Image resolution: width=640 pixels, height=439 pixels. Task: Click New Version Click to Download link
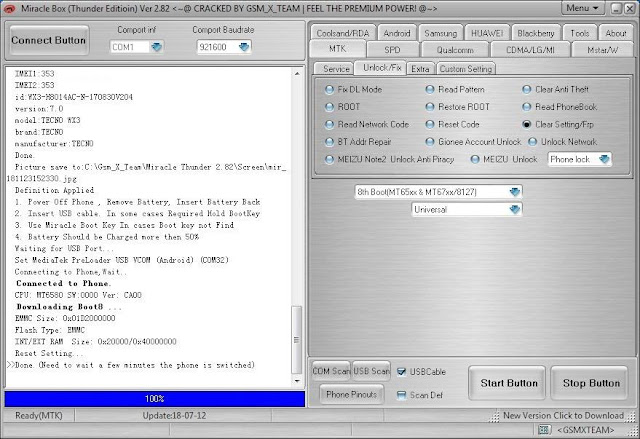563,416
